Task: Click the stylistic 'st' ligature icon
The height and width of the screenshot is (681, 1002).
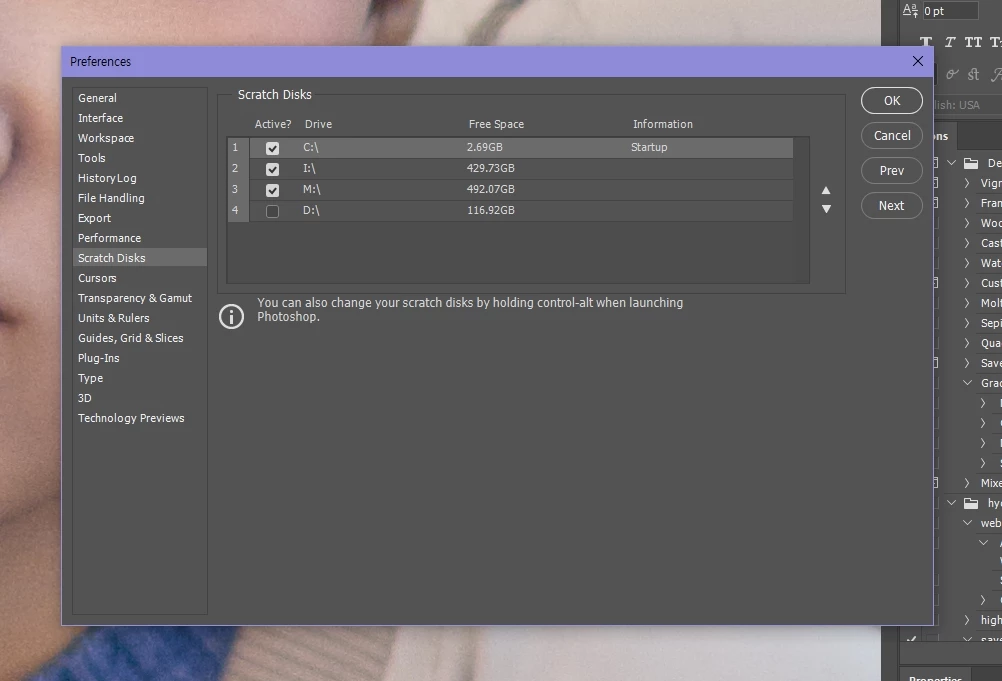Action: click(973, 74)
